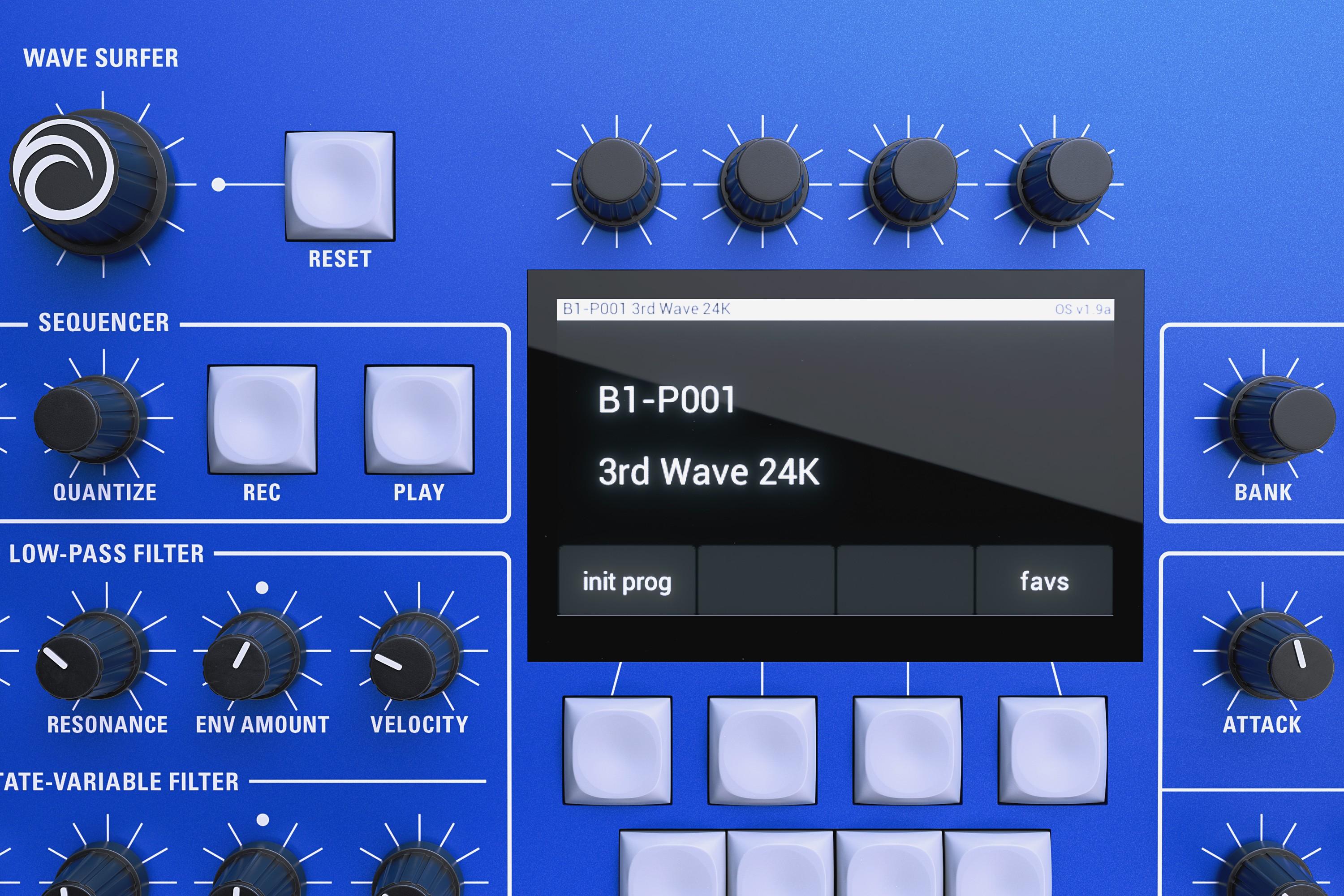Select the empty second soft tab on display

pos(766,581)
